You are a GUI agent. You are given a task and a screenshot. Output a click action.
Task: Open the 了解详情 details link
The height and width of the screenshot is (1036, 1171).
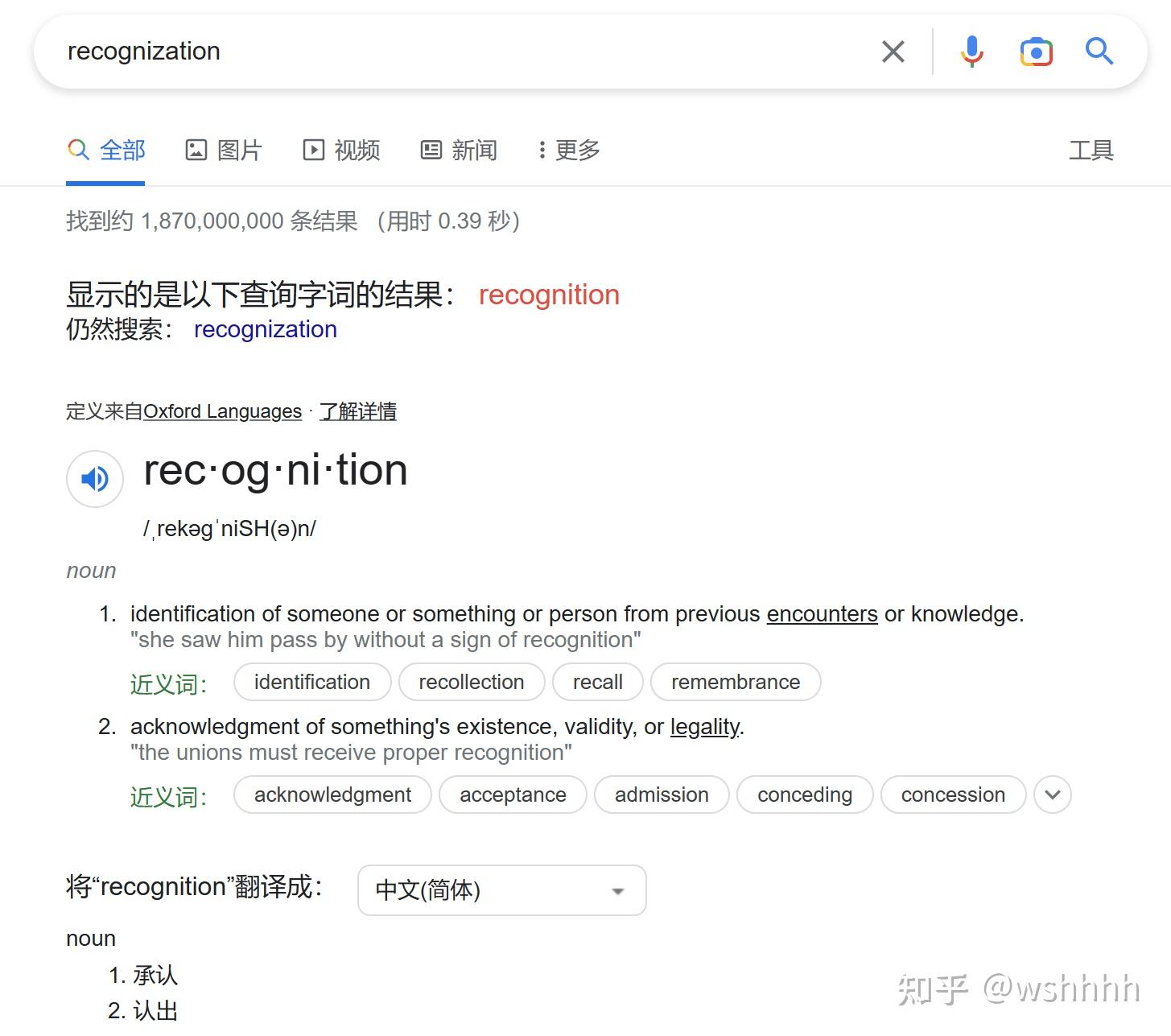coord(358,411)
